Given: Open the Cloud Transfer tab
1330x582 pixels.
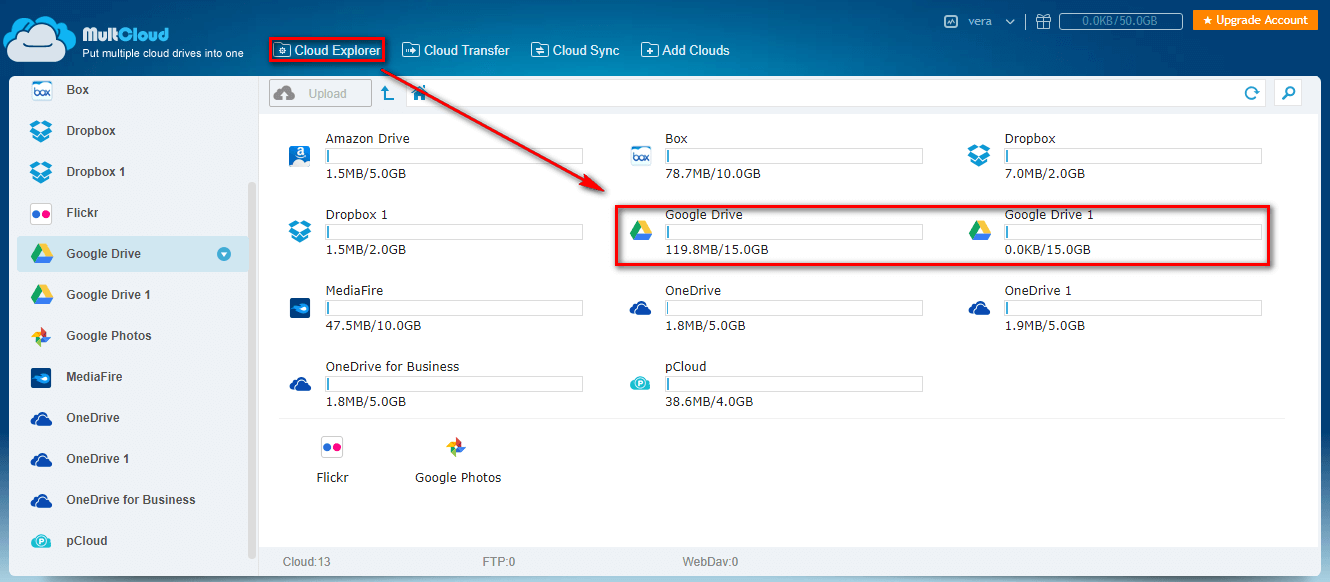Looking at the screenshot, I should [456, 50].
